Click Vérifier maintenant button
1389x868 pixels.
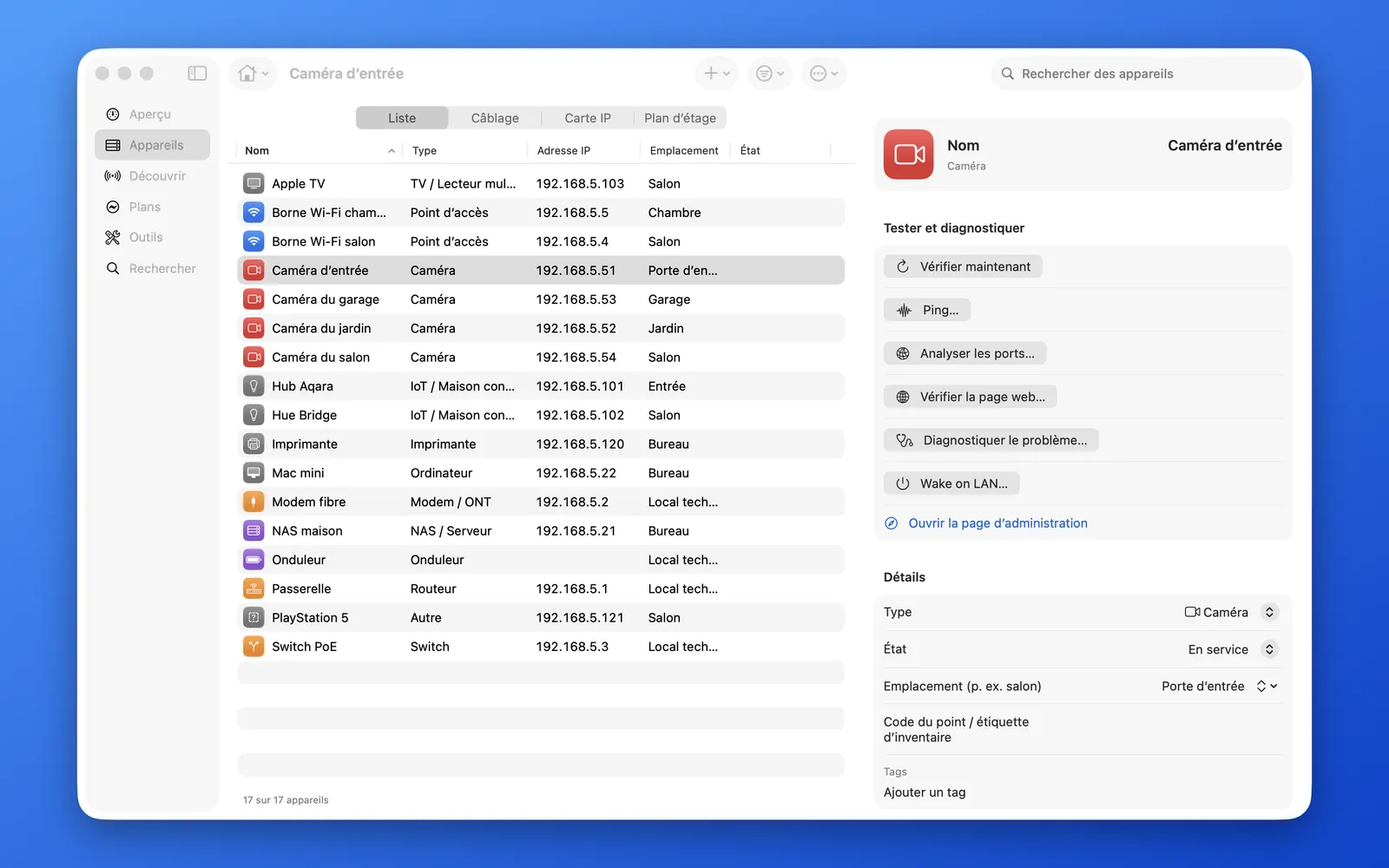pos(963,266)
